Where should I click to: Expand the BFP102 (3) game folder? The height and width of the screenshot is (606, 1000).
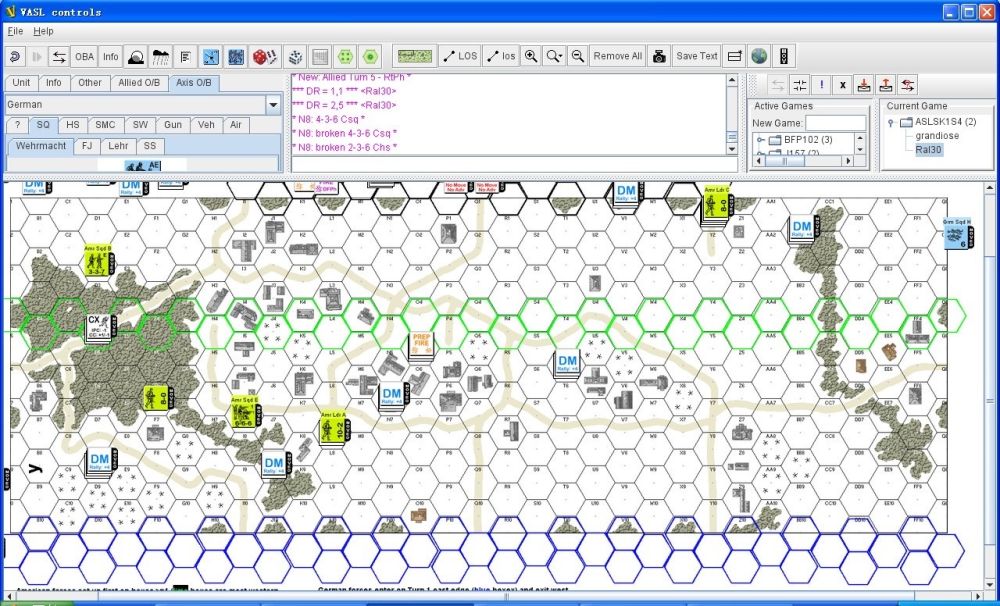pyautogui.click(x=760, y=140)
